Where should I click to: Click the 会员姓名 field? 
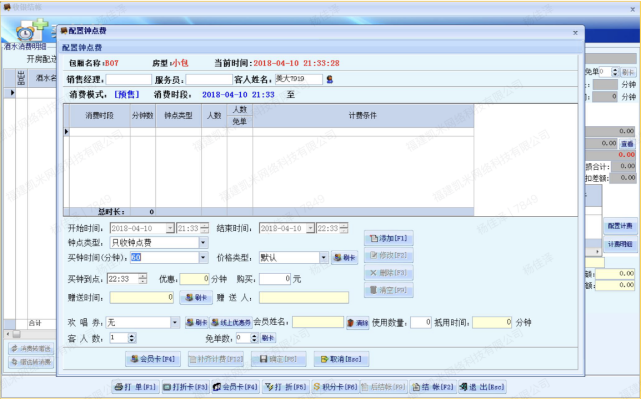[x=318, y=322]
